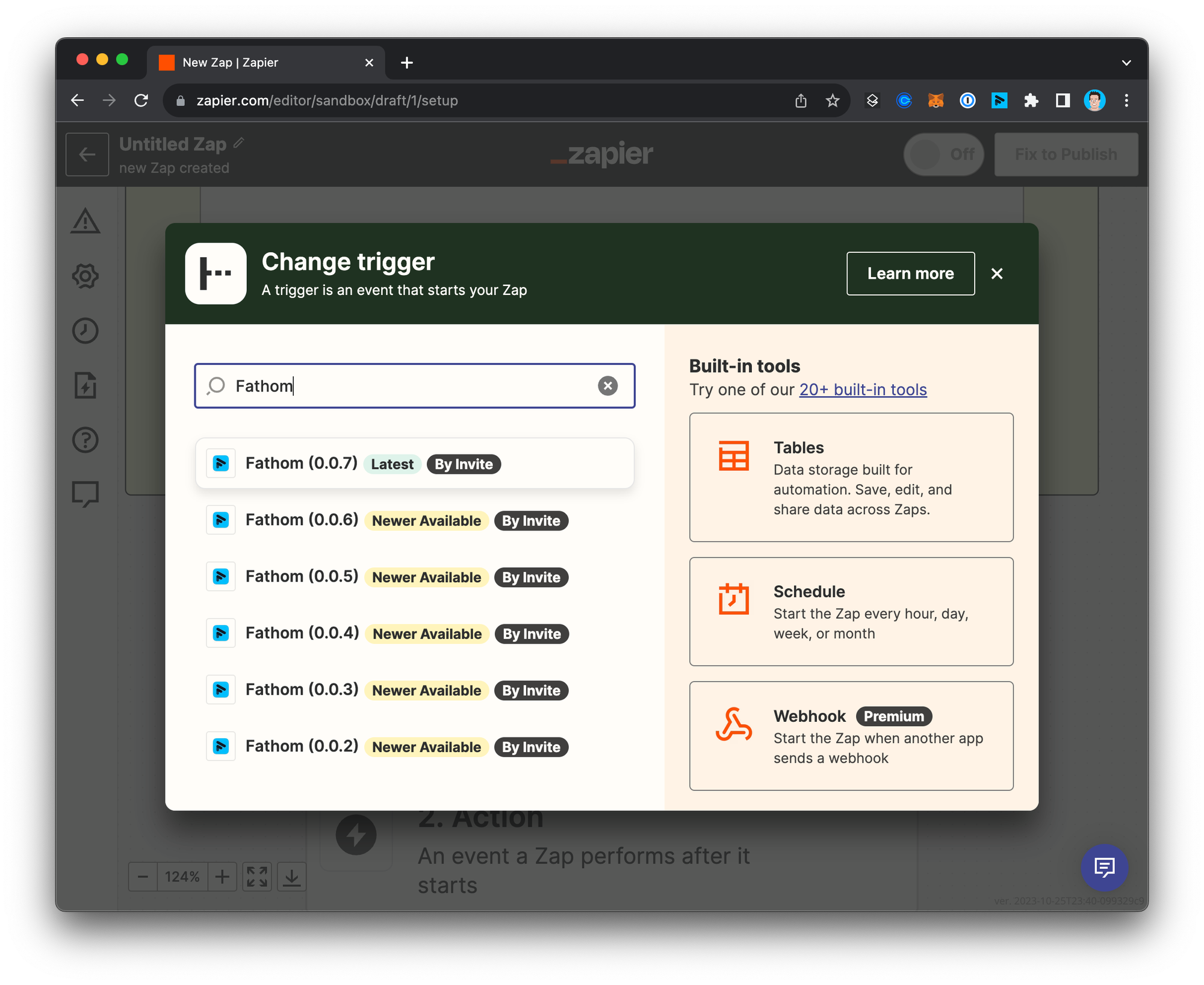Reload the Zapier page
Image resolution: width=1204 pixels, height=985 pixels.
[x=141, y=101]
